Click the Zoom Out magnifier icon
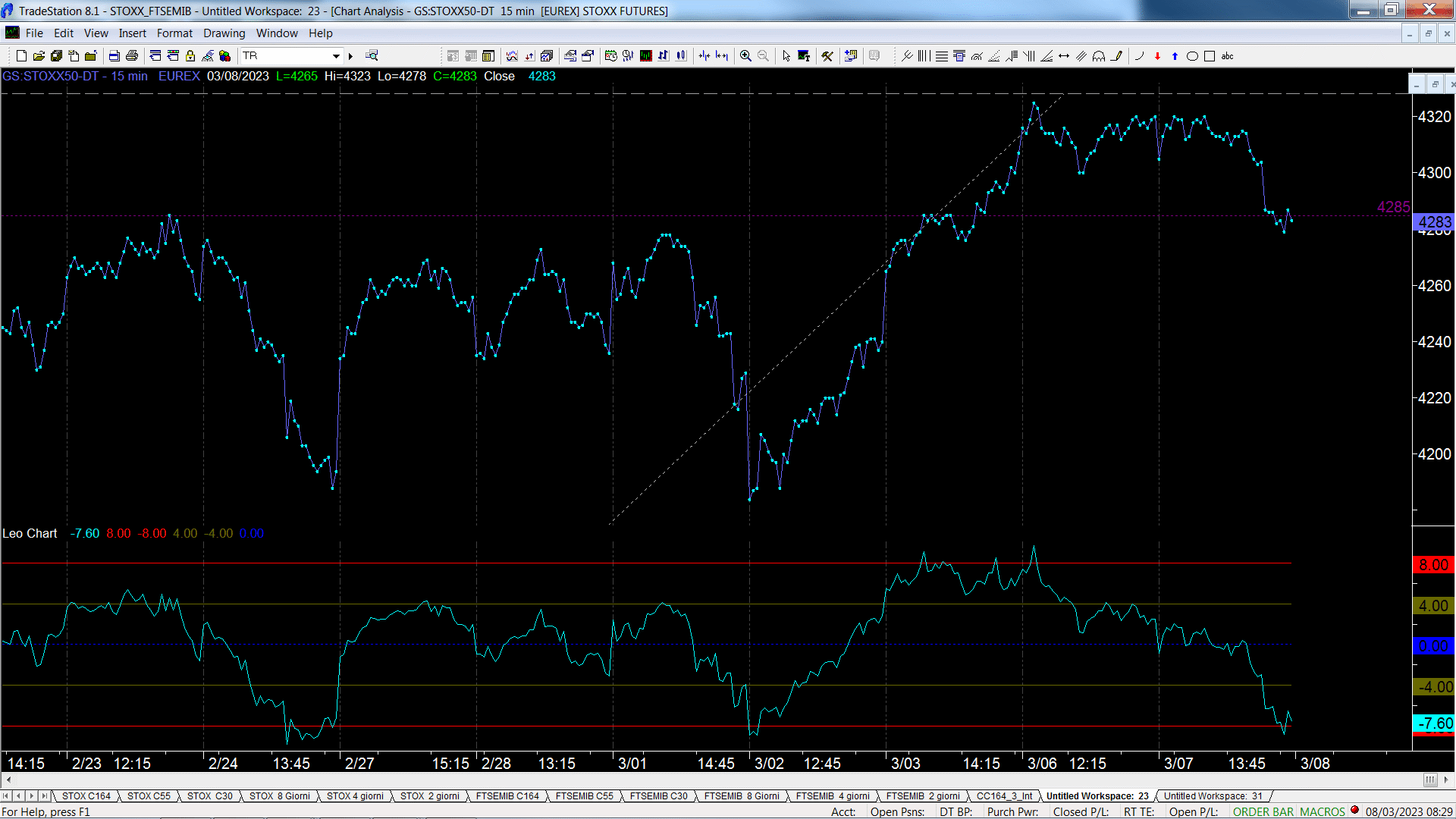Screen dimensions: 1456x819 tap(763, 56)
